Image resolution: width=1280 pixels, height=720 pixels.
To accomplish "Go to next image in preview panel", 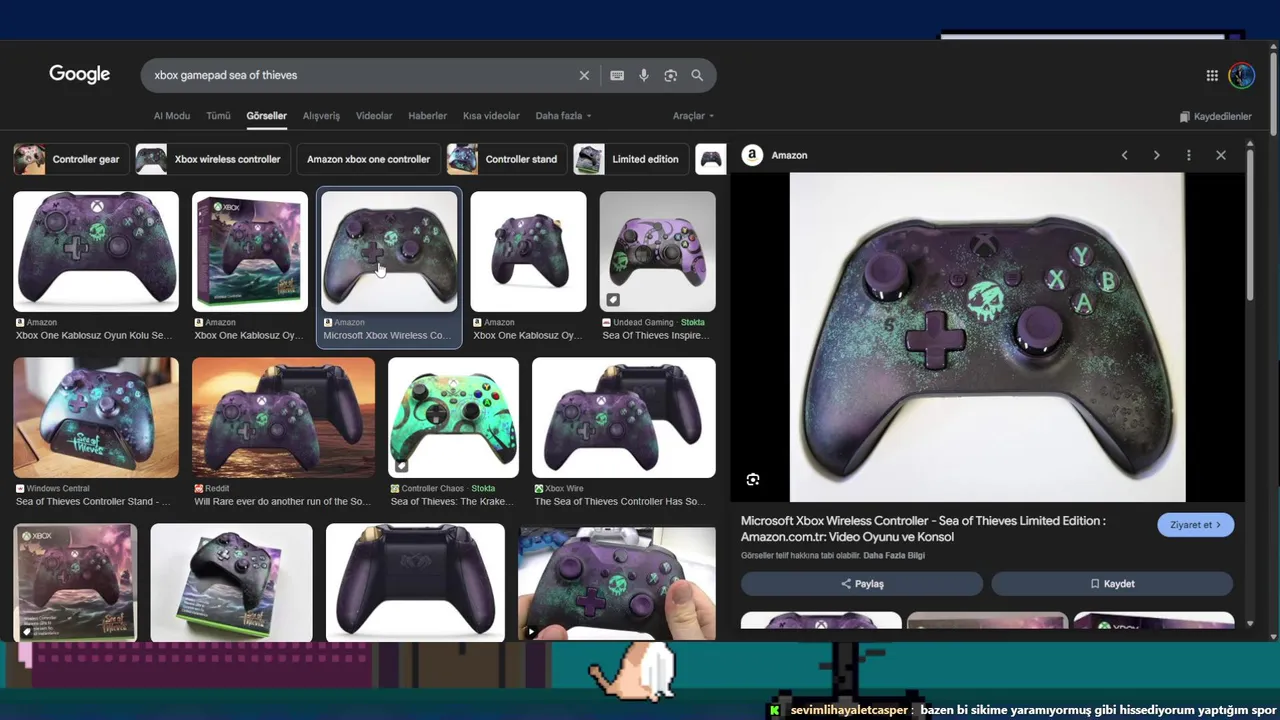I will coord(1157,155).
